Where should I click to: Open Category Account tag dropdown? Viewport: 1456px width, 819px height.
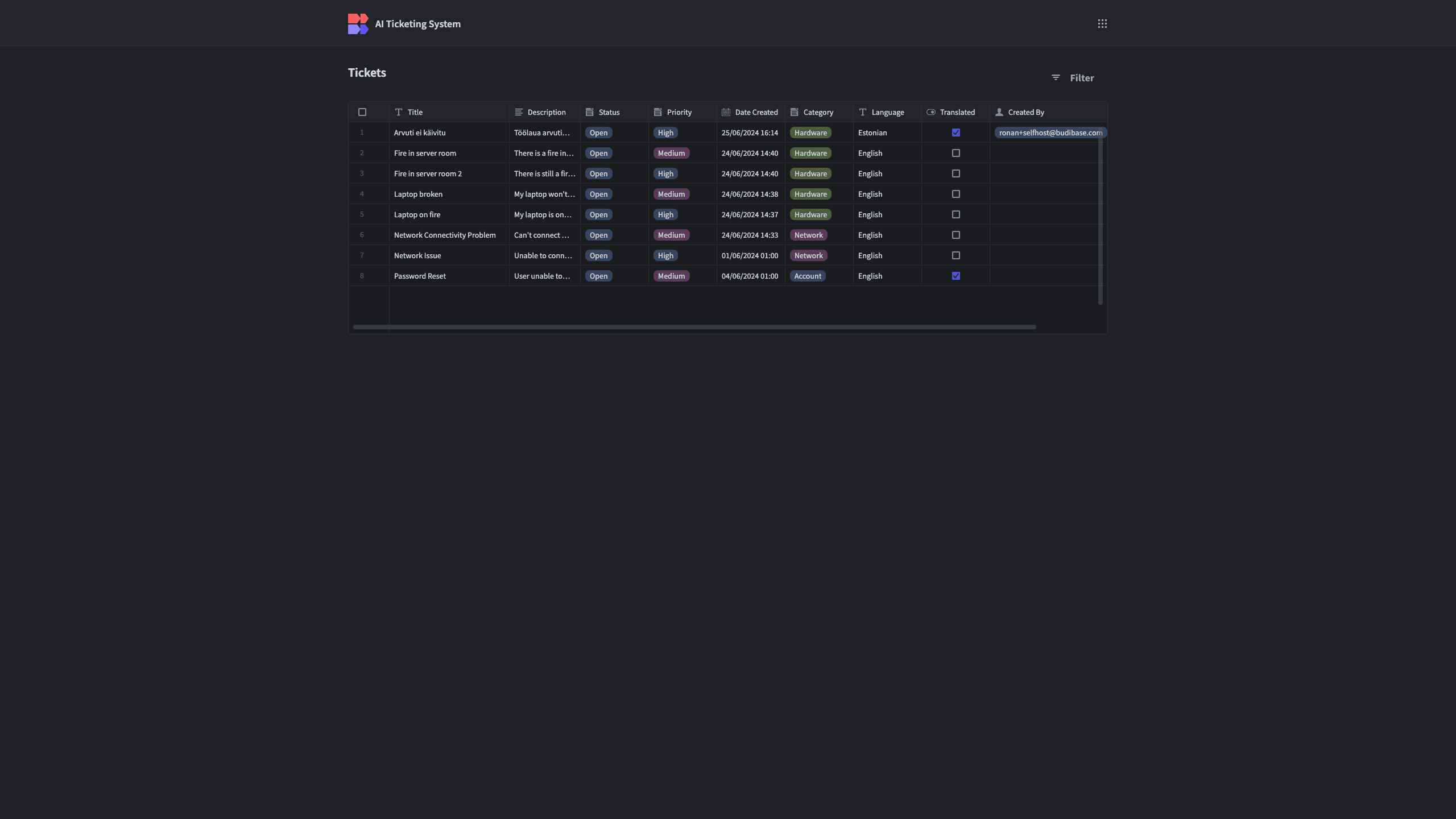[x=808, y=276]
